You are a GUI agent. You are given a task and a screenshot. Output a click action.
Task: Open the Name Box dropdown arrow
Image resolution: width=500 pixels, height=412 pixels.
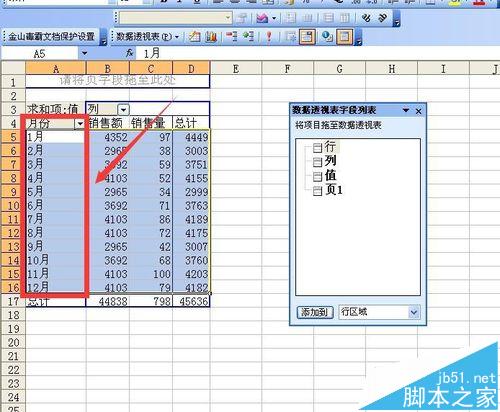84,53
